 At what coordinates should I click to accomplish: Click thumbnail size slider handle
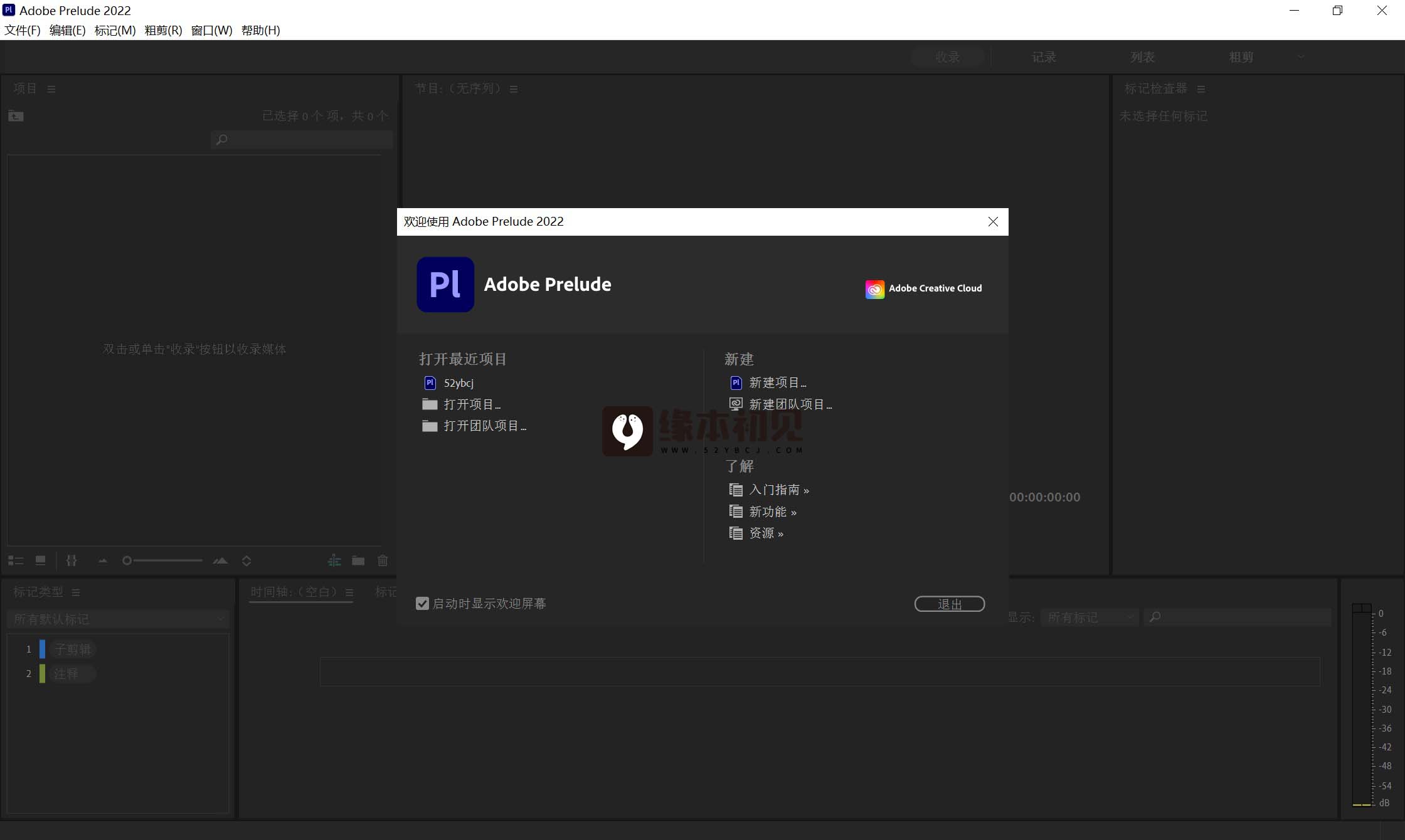click(x=127, y=560)
